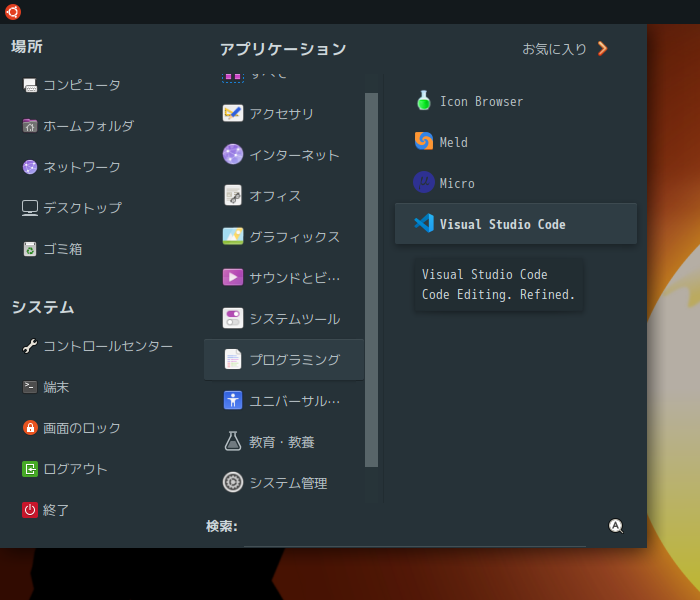700x600 pixels.
Task: Click the 終了 shutdown label
Action: click(x=56, y=510)
